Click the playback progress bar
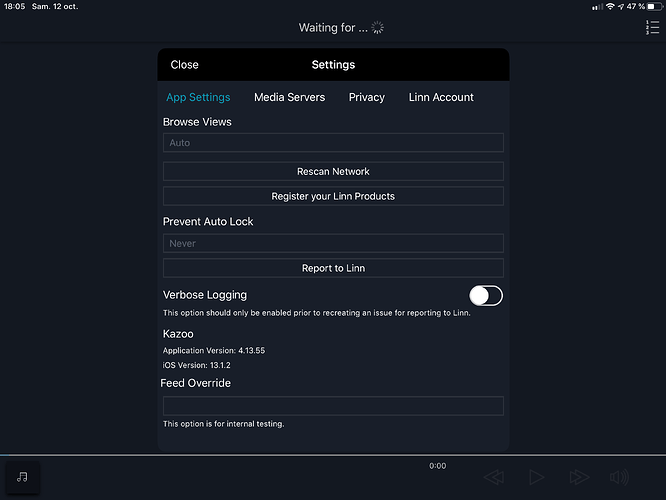 [x=333, y=455]
